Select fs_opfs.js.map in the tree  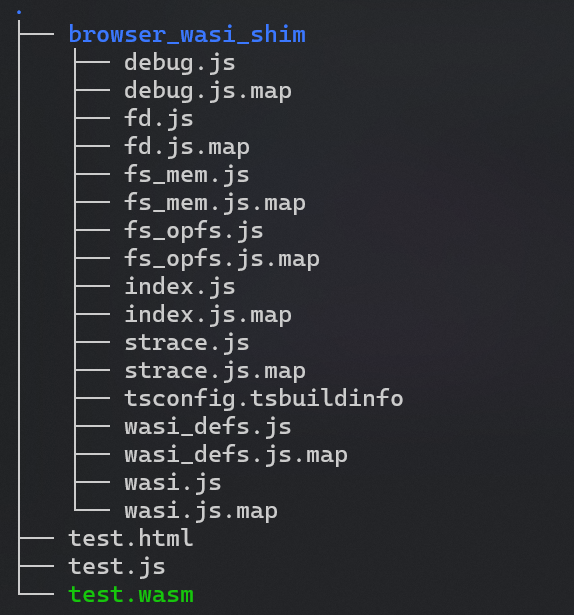click(222, 259)
